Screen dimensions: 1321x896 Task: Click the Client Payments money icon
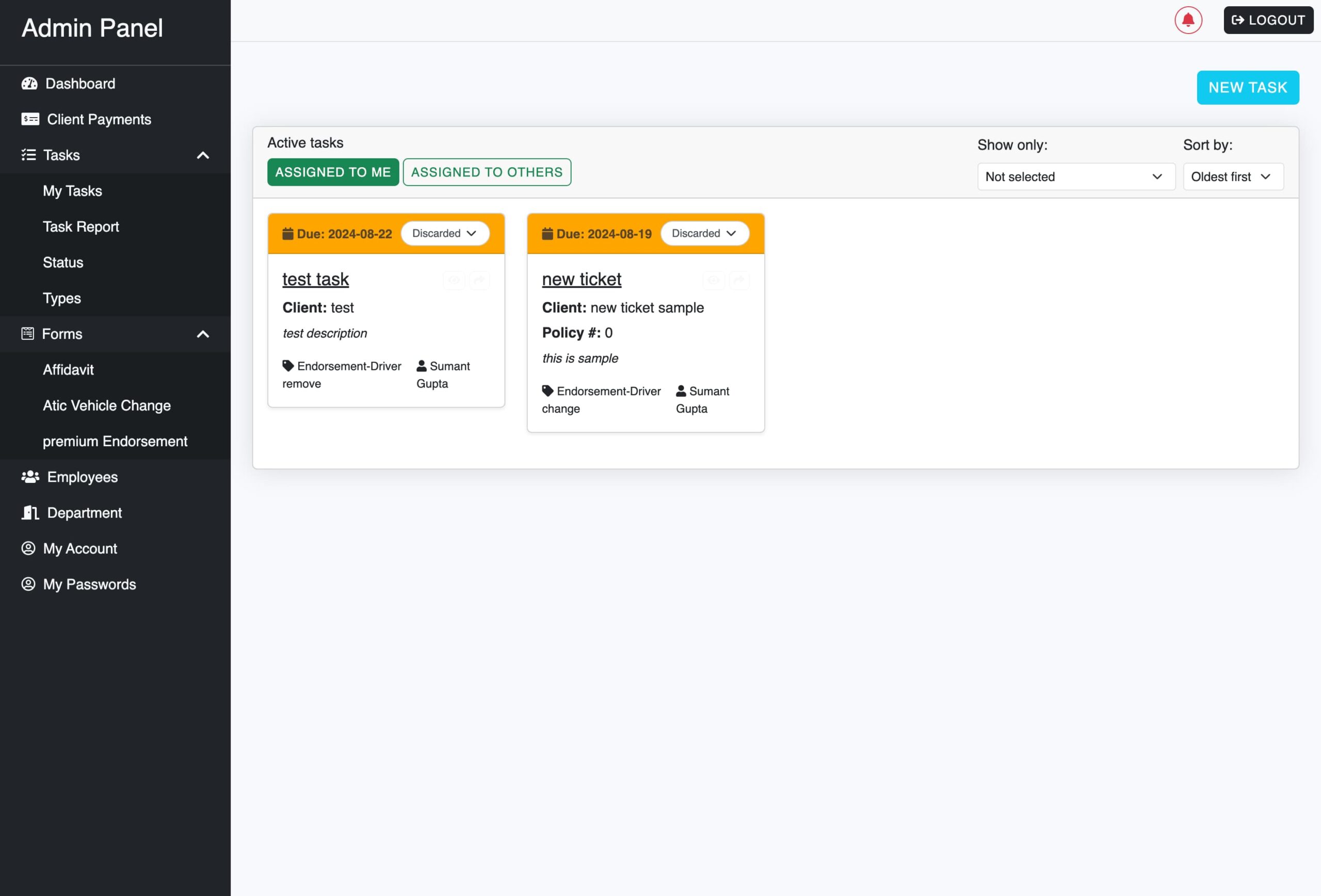click(30, 119)
